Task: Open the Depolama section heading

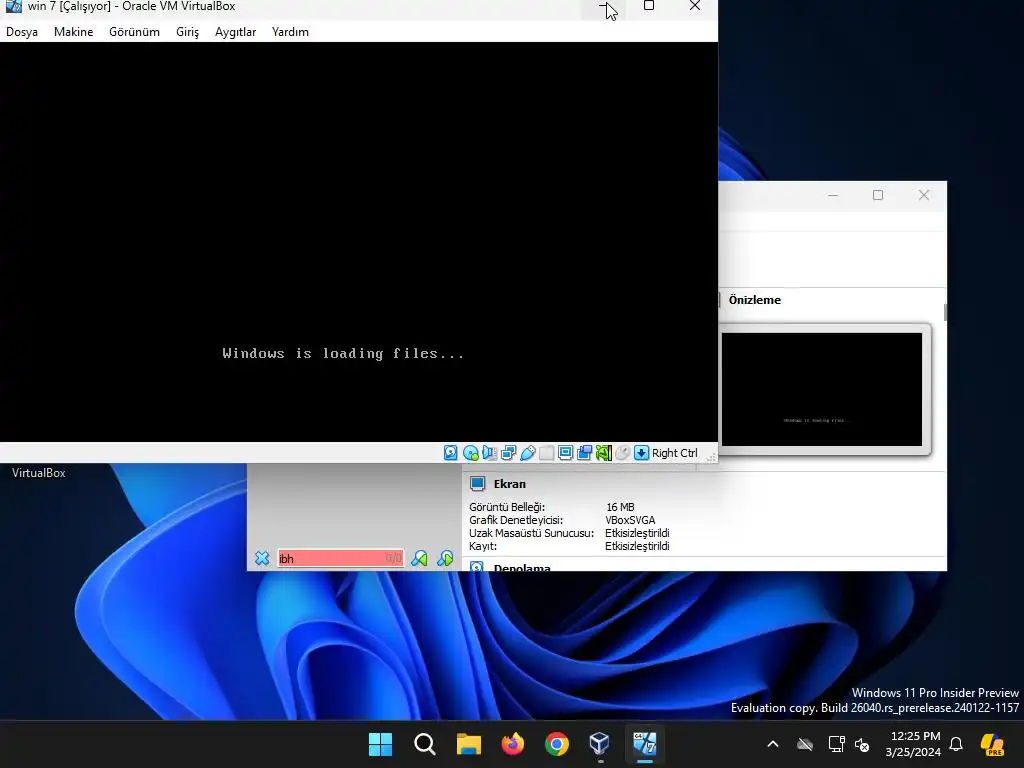Action: (x=522, y=567)
